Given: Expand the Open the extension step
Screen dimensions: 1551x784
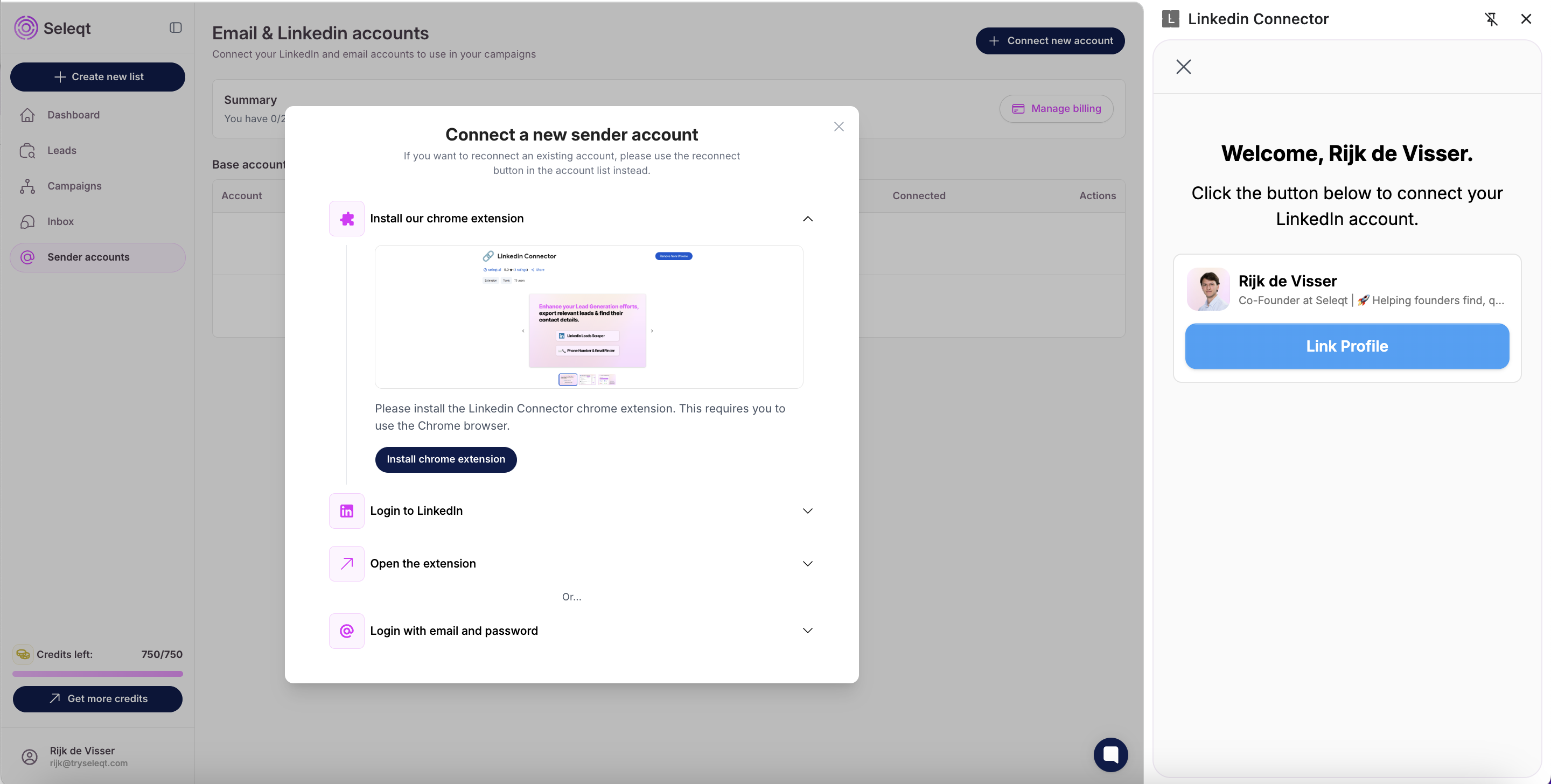Looking at the screenshot, I should [807, 564].
